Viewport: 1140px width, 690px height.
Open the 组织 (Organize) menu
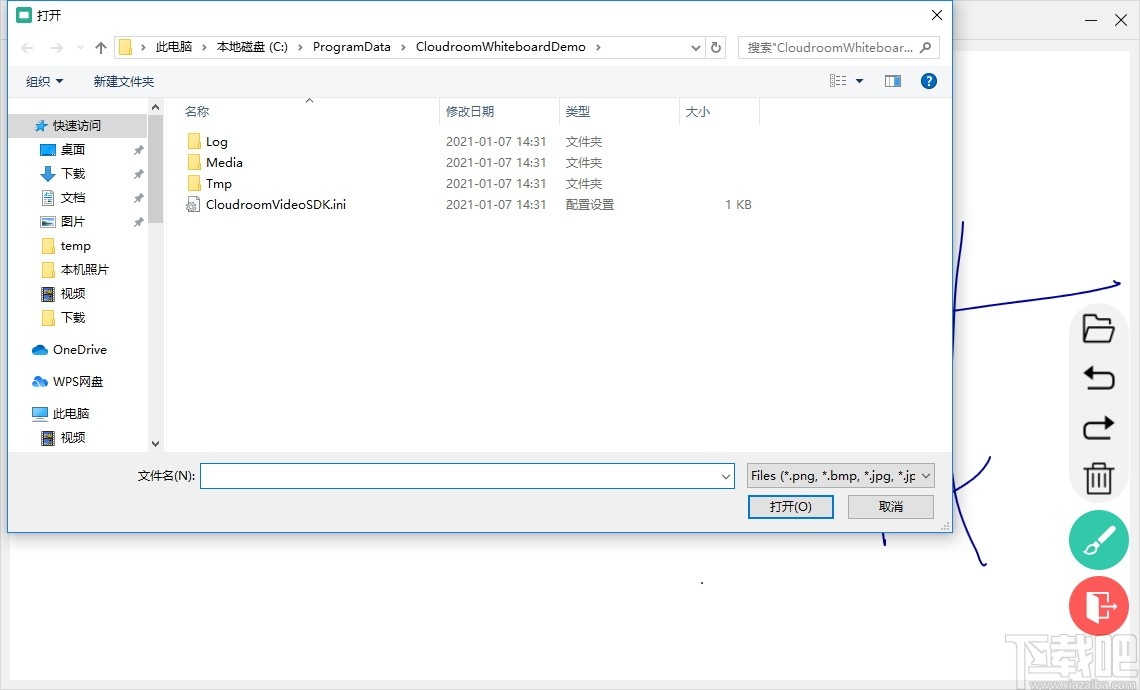click(x=44, y=81)
